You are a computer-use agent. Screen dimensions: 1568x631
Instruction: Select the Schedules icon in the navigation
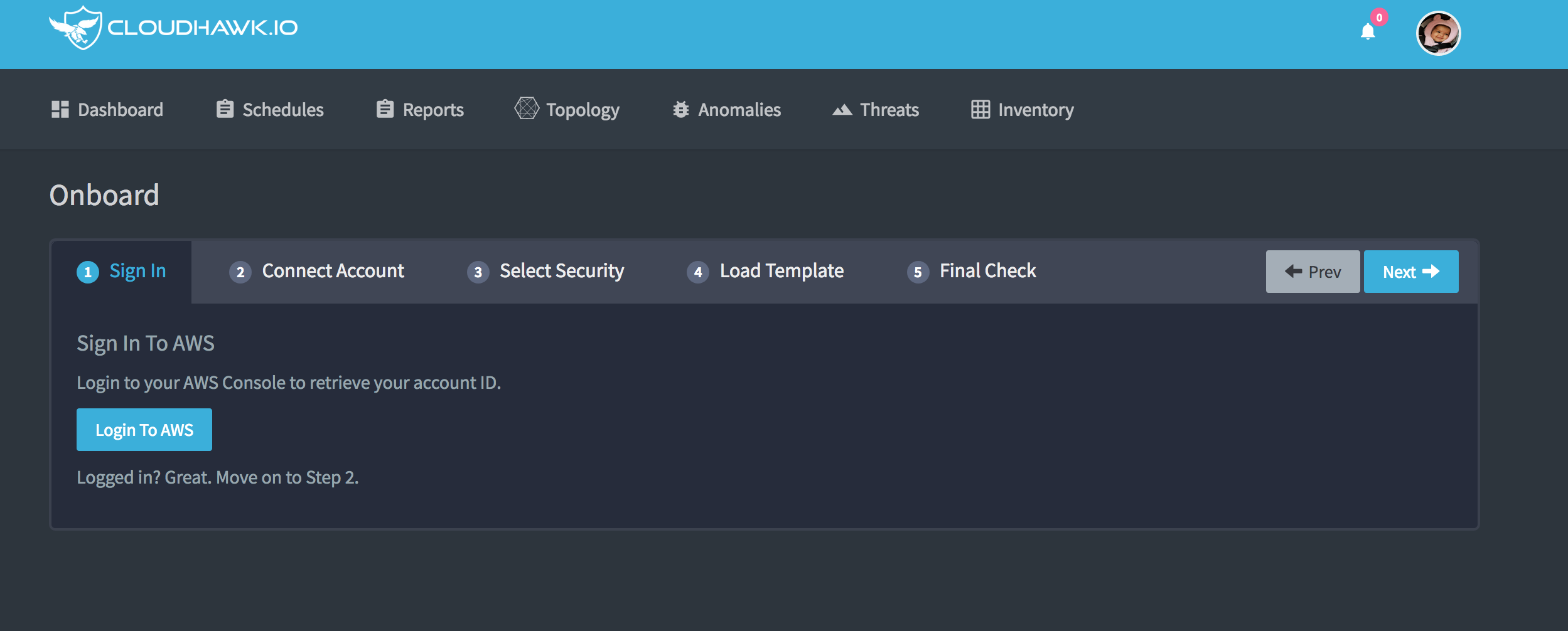tap(225, 109)
